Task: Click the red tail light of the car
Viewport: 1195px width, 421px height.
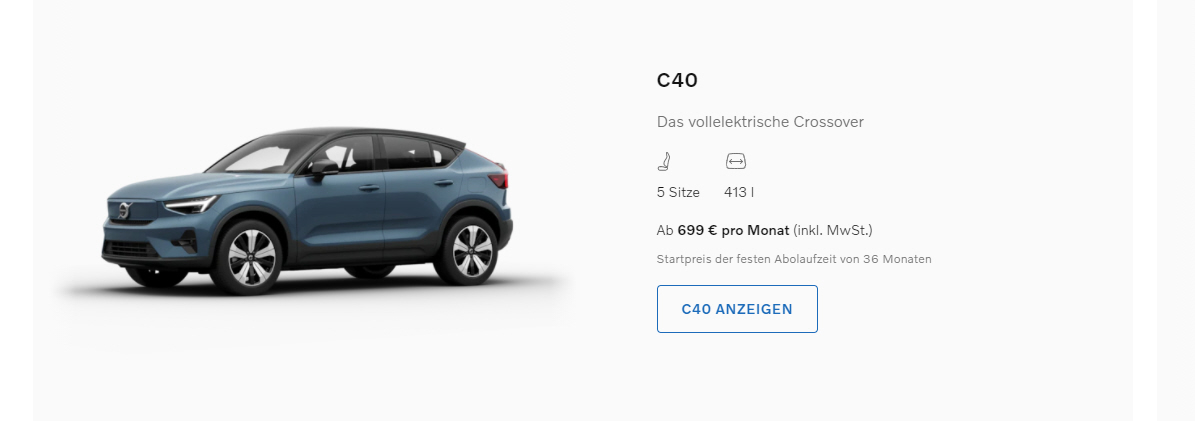Action: (498, 179)
